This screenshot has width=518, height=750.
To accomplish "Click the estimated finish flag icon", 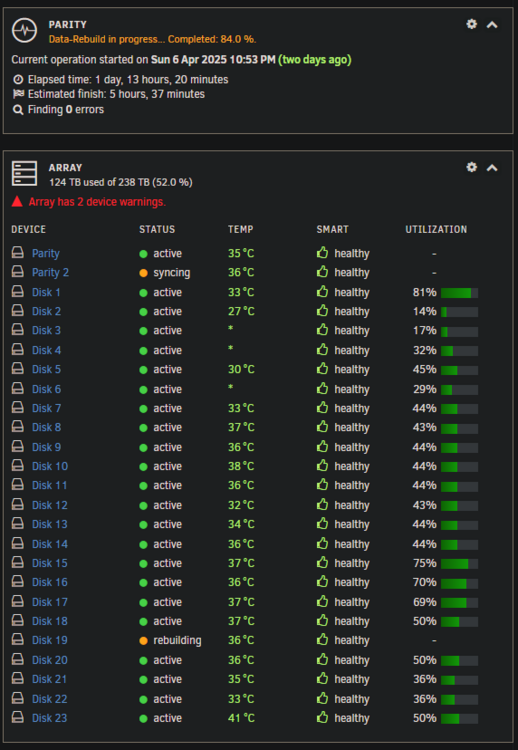I will click(x=18, y=94).
